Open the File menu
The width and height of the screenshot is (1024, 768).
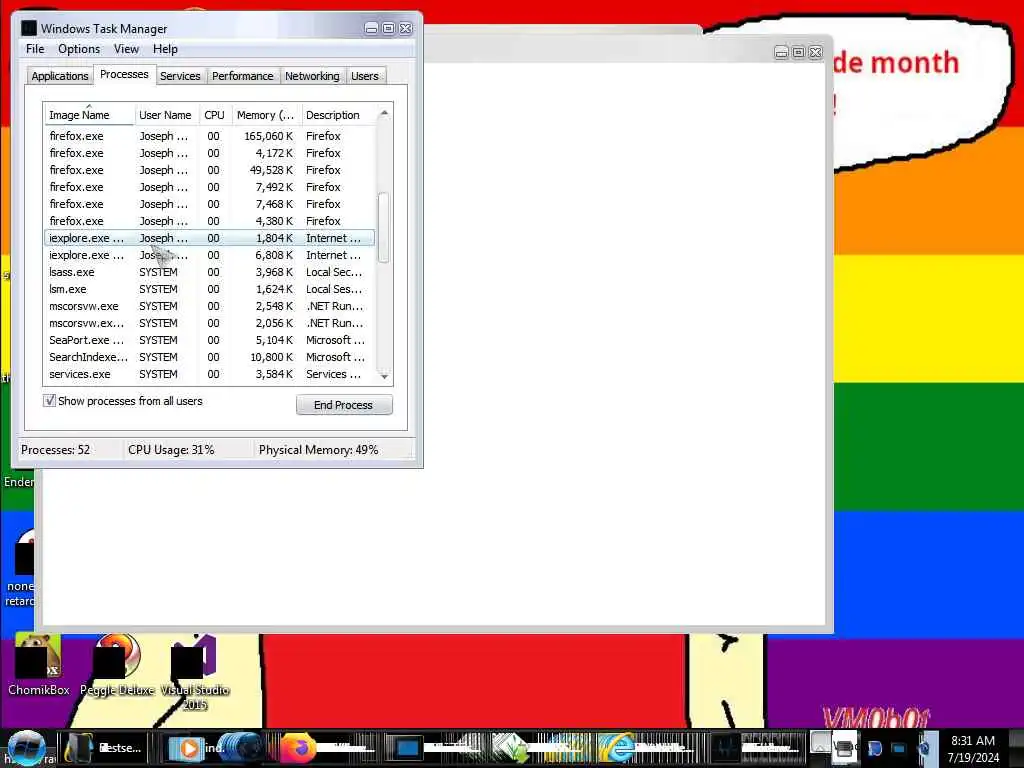click(x=35, y=49)
